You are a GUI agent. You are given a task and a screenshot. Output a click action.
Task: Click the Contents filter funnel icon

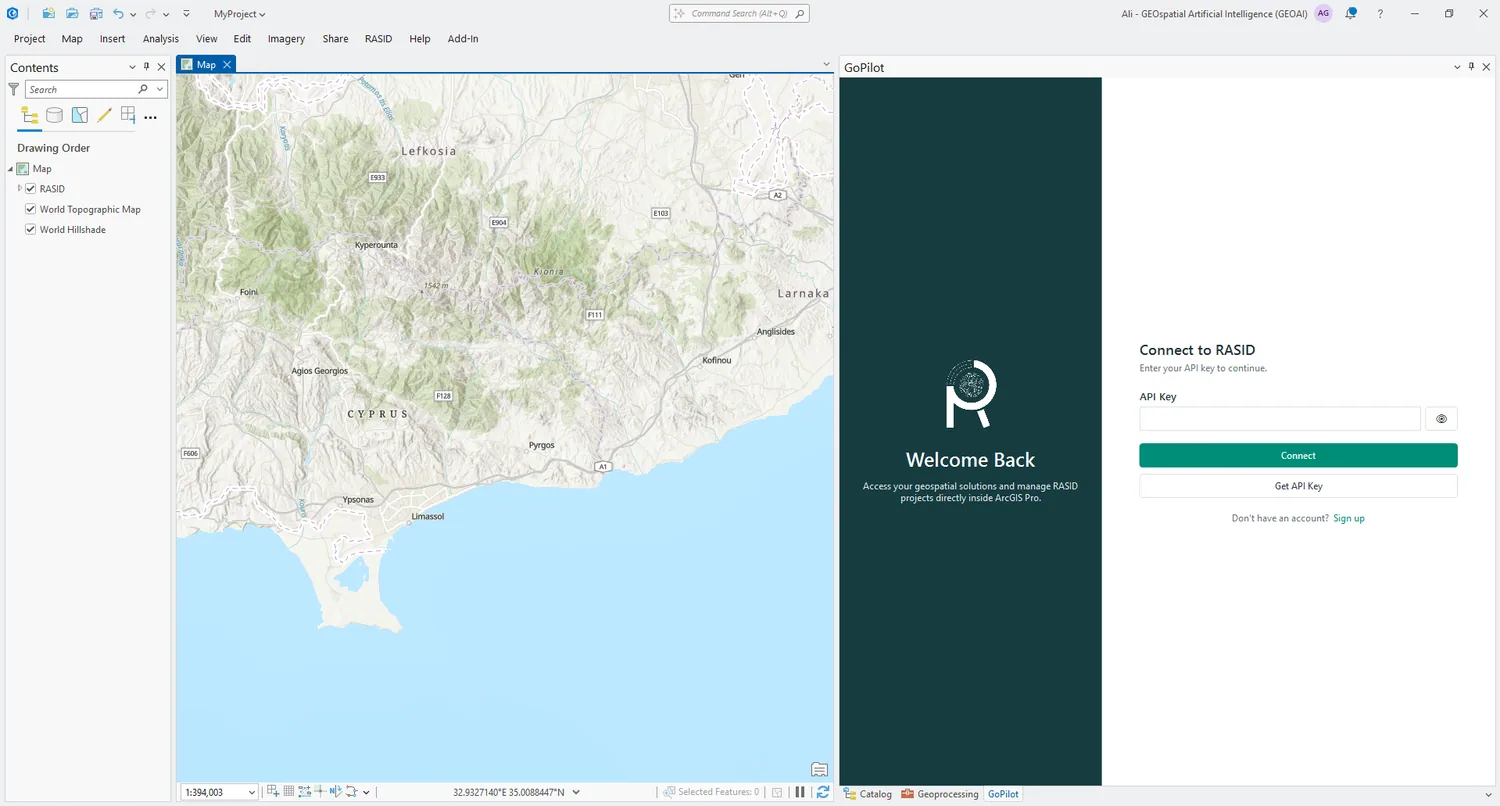[14, 89]
